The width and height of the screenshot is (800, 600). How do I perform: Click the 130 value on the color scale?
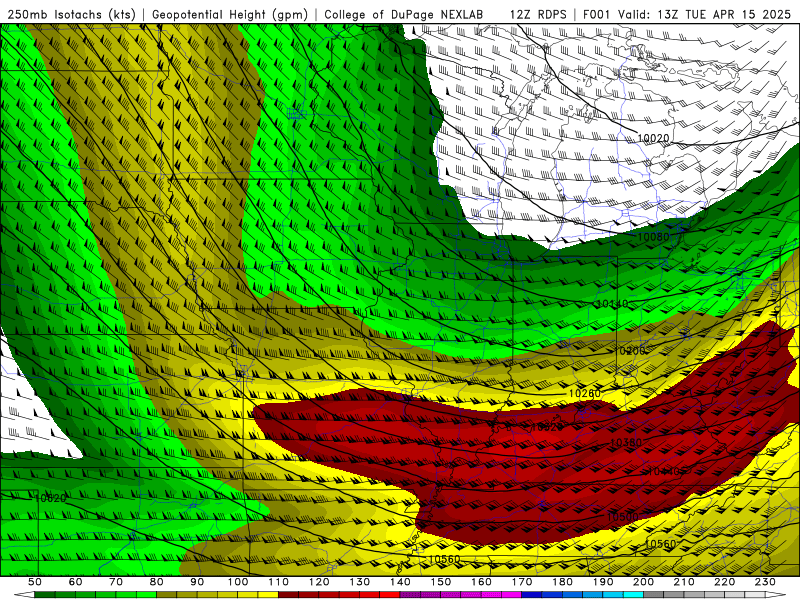pyautogui.click(x=360, y=582)
